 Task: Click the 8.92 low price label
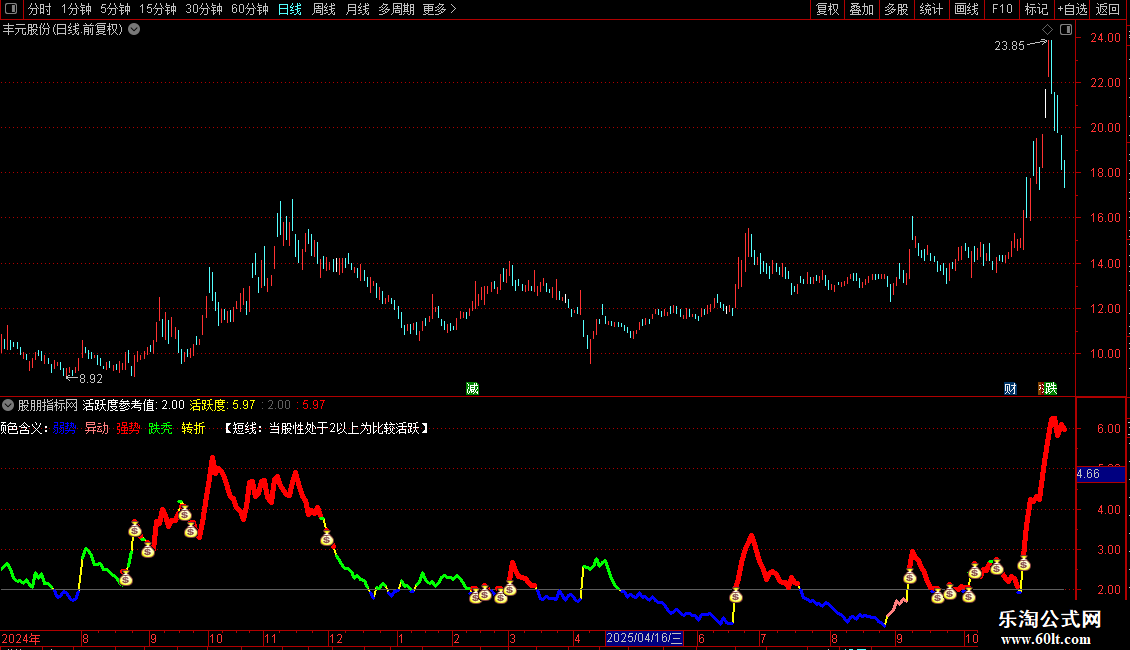coord(91,379)
